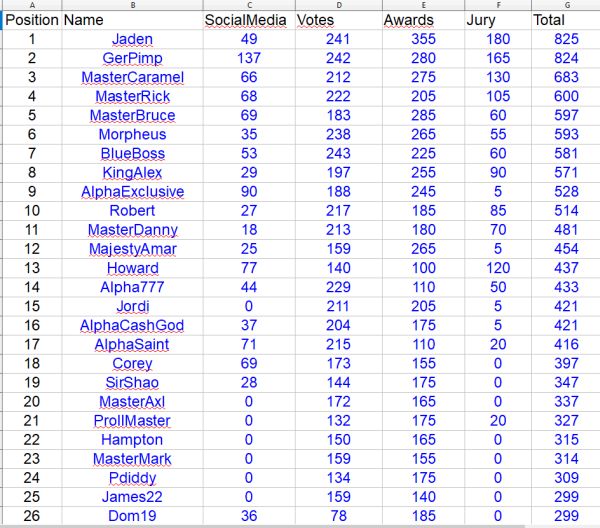Screen dimensions: 600x528
Task: Select the AlphaExclusive name cell
Action: [x=132, y=192]
